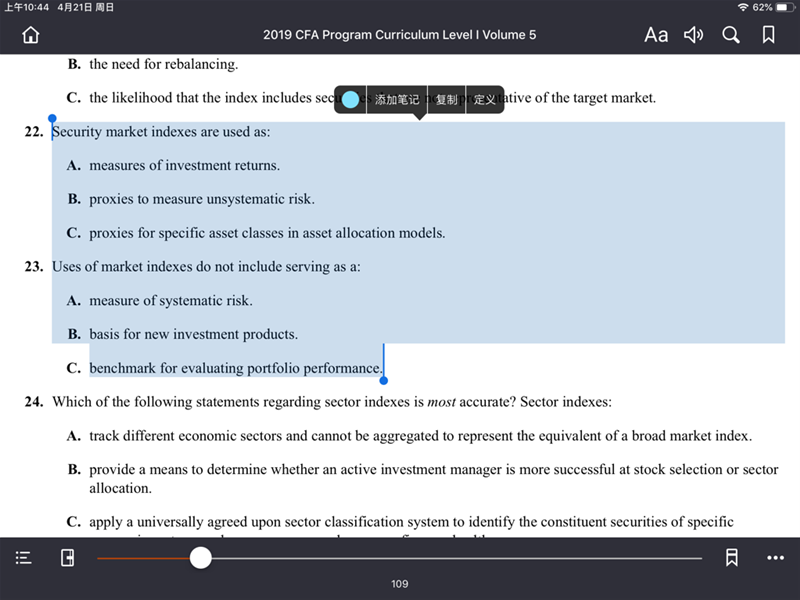Choose 添加笔记 to add a note
Screen dimensions: 800x600
pos(397,99)
